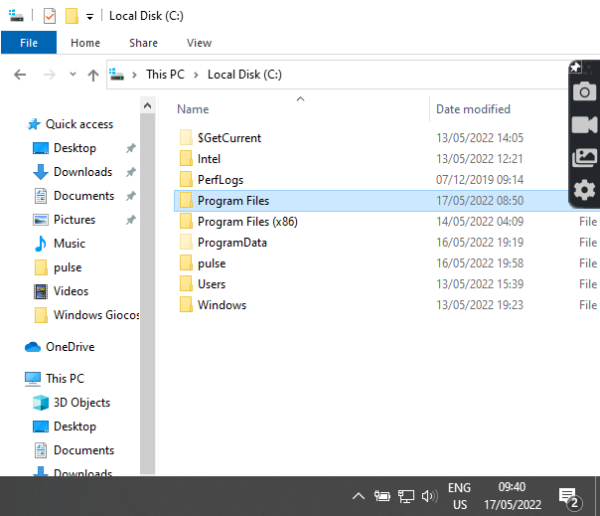The image size is (600, 516).
Task: Select This PC in navigation pane
Action: click(x=65, y=378)
